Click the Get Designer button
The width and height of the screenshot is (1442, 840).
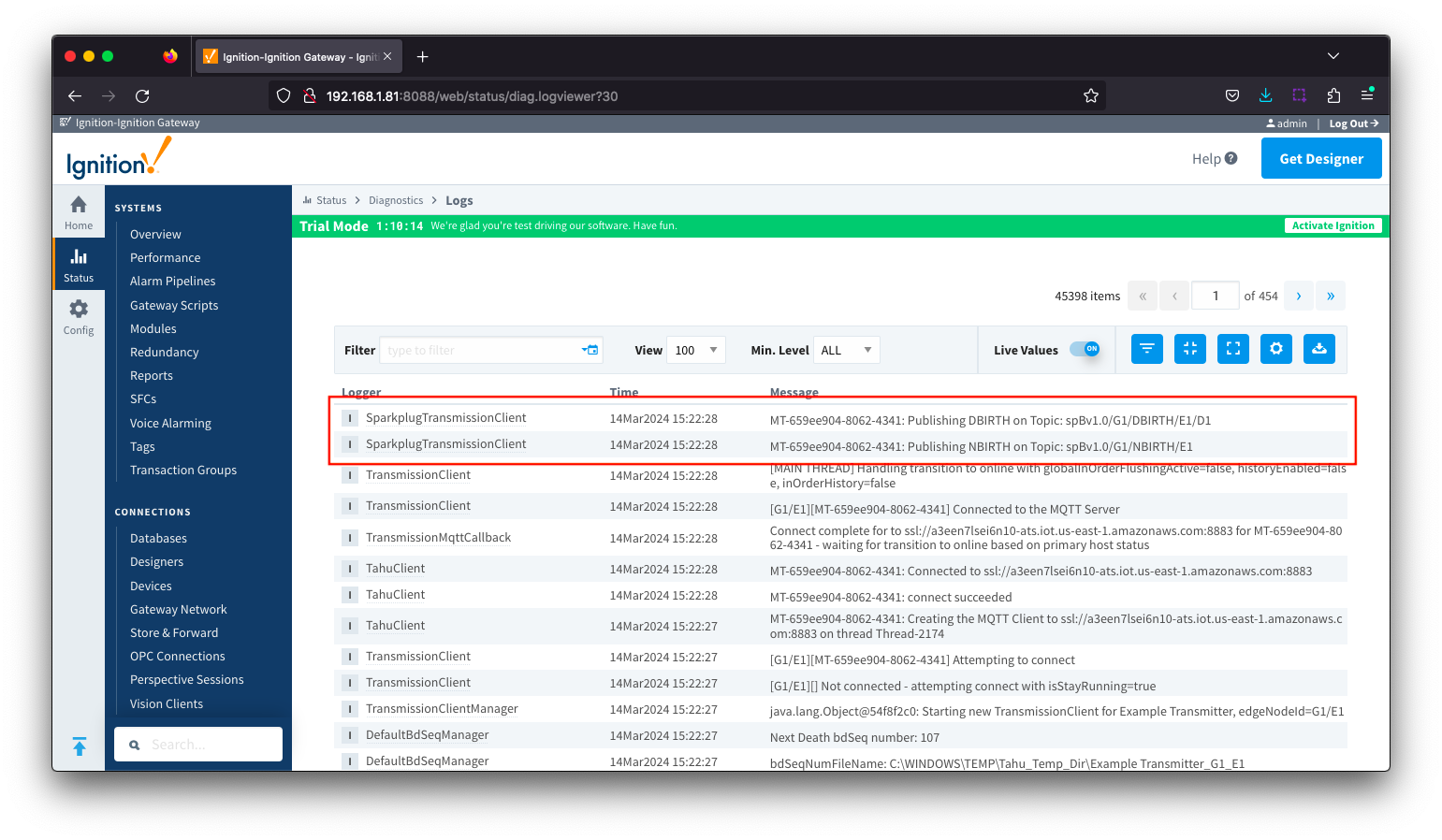(x=1320, y=158)
